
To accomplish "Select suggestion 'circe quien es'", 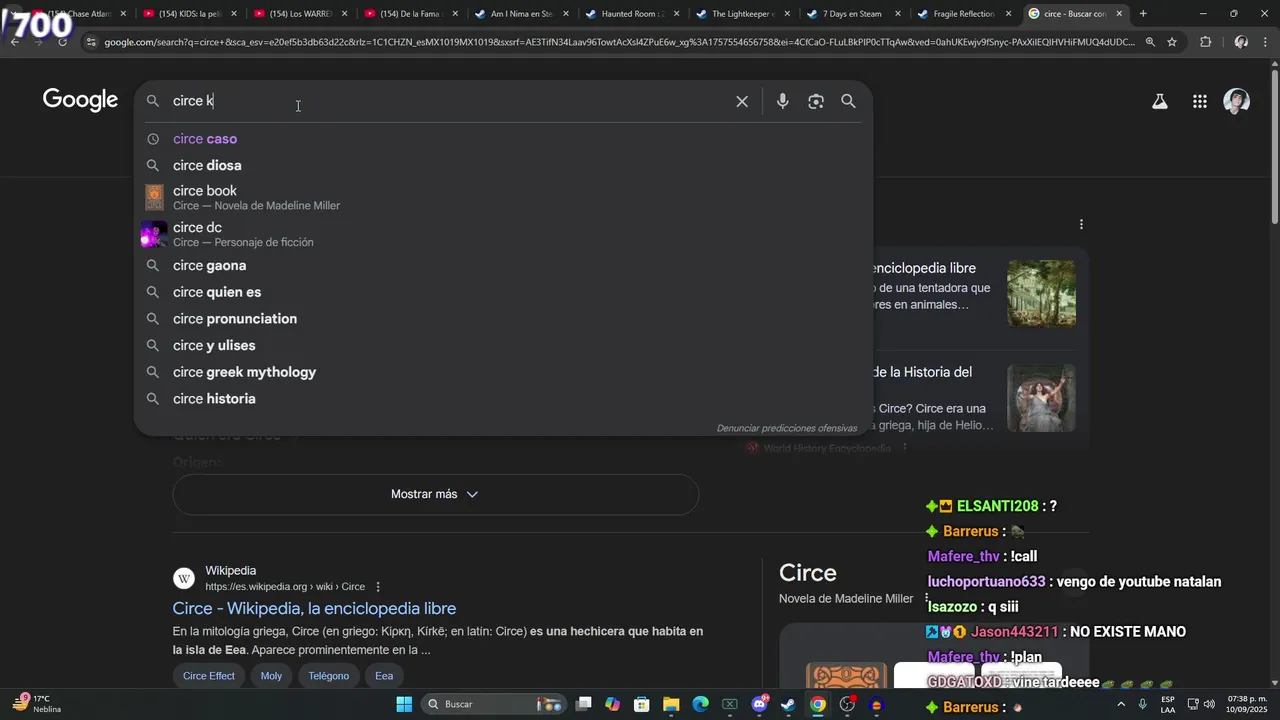I will tap(503, 292).
